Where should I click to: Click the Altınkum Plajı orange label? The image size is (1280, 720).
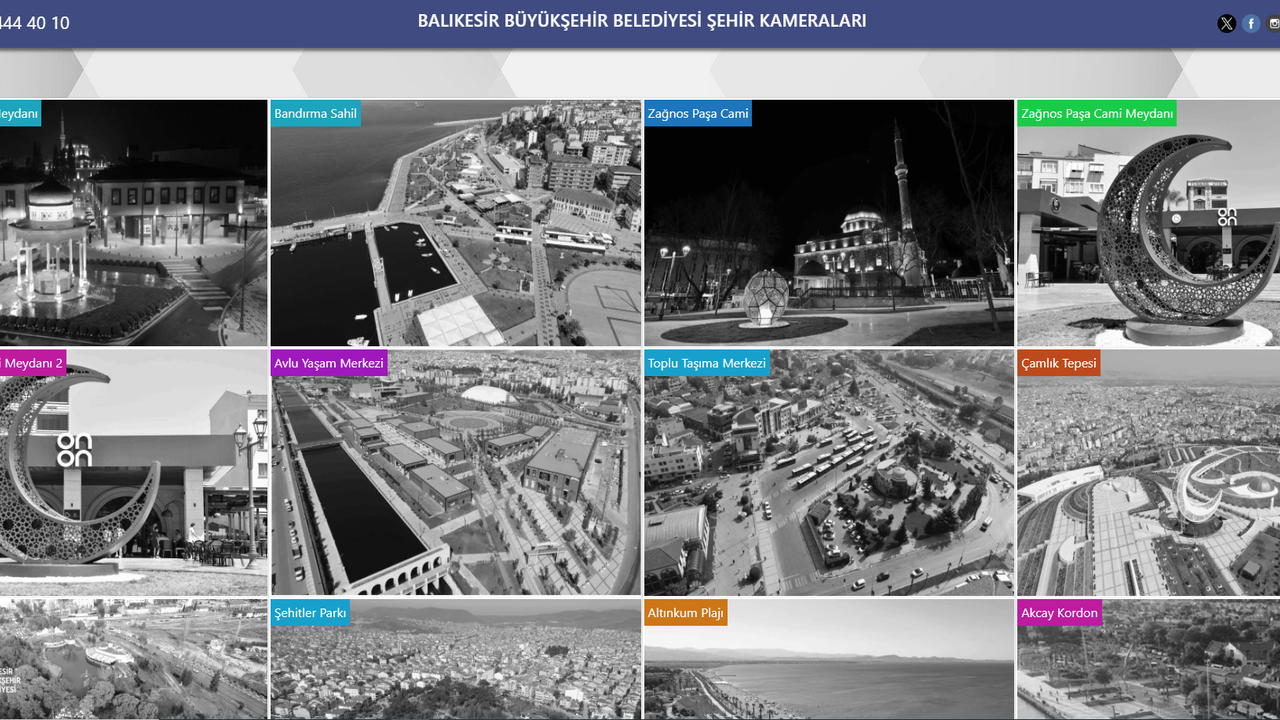click(686, 613)
